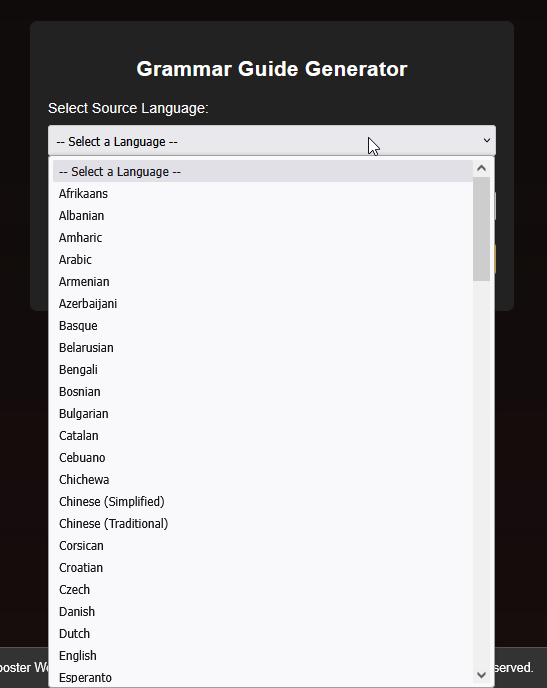Choose Esperanto at list bottom
Viewport: 547px width, 688px height.
coord(263,677)
